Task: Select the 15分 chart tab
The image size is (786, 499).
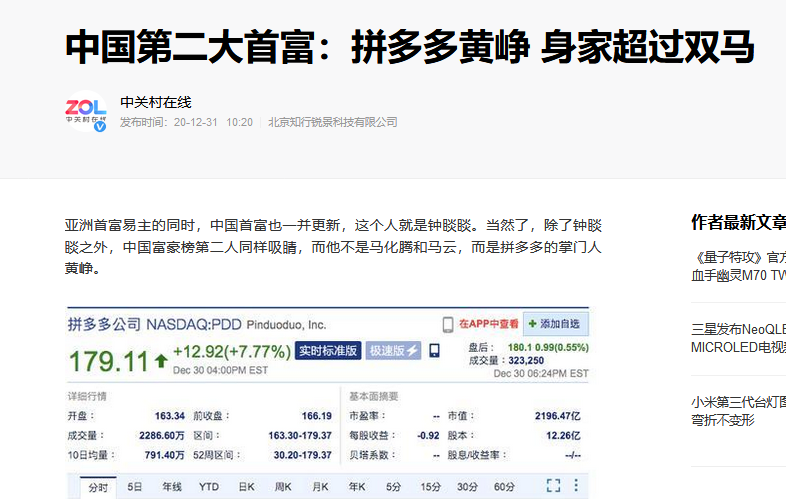Action: tap(431, 487)
